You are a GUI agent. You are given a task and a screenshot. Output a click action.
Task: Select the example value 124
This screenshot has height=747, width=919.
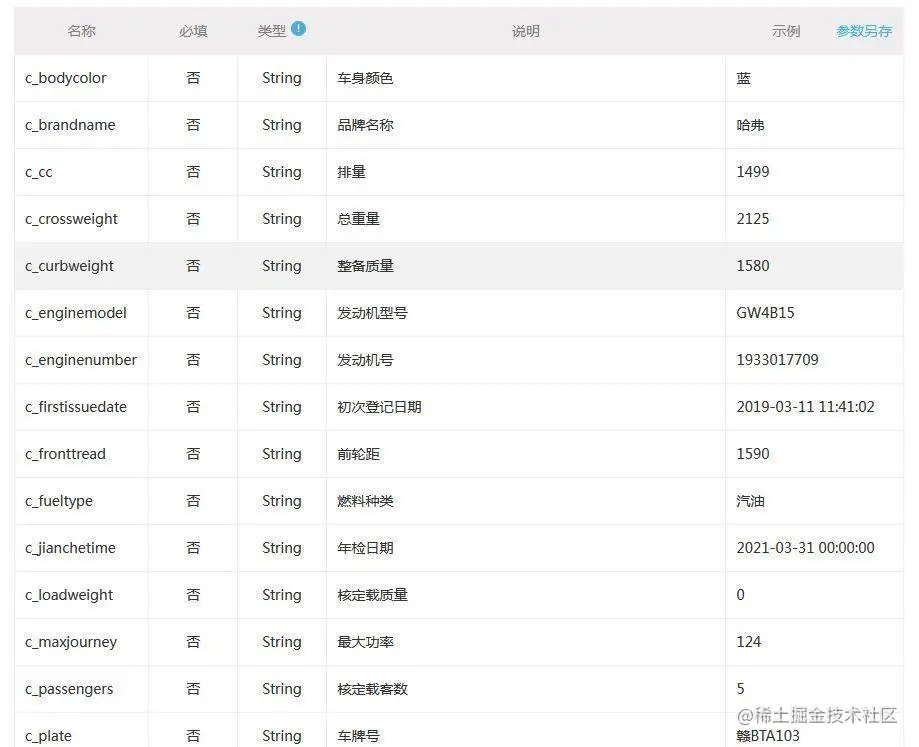(748, 642)
